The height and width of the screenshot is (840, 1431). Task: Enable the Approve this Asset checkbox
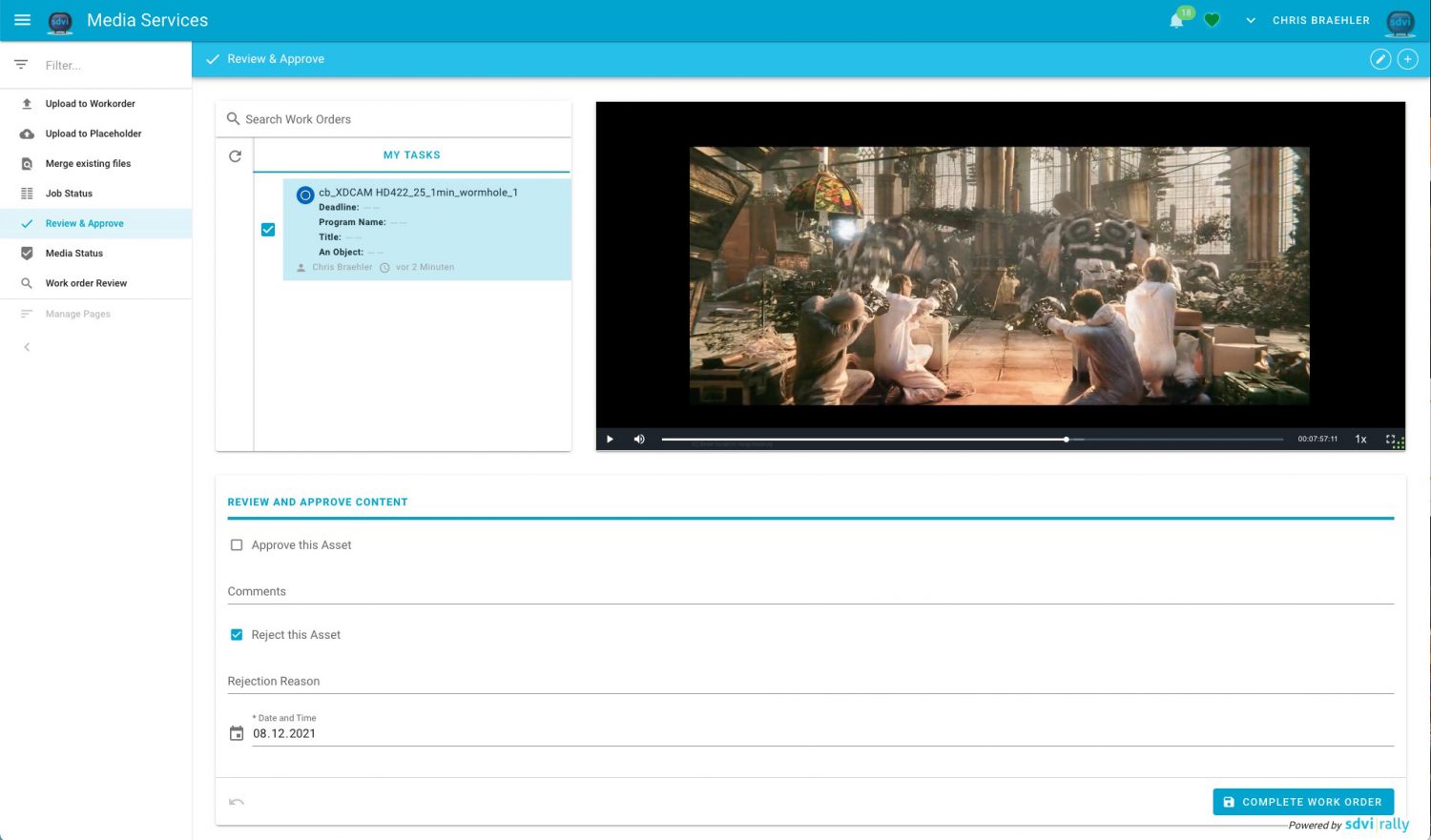[237, 545]
